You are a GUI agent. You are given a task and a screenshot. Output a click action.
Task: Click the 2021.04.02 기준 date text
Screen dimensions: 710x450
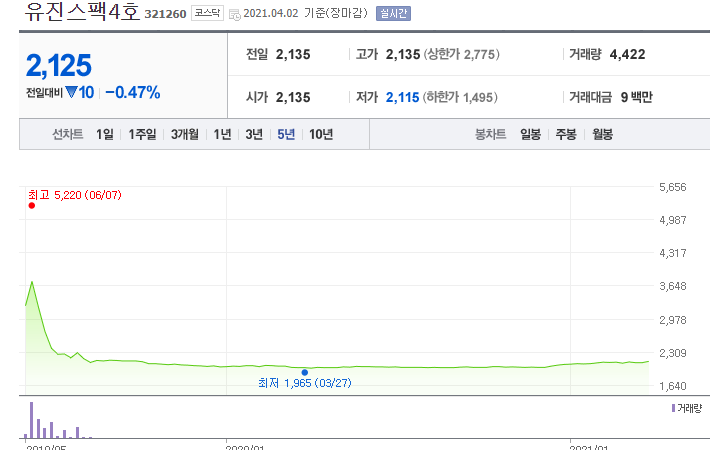(x=305, y=13)
